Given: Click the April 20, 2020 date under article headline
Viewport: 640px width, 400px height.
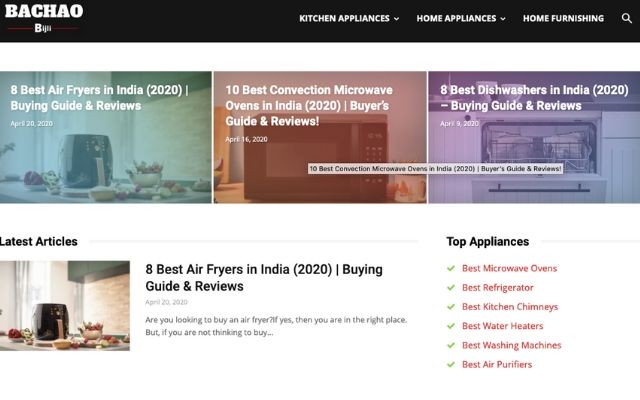Looking at the screenshot, I should tap(166, 302).
